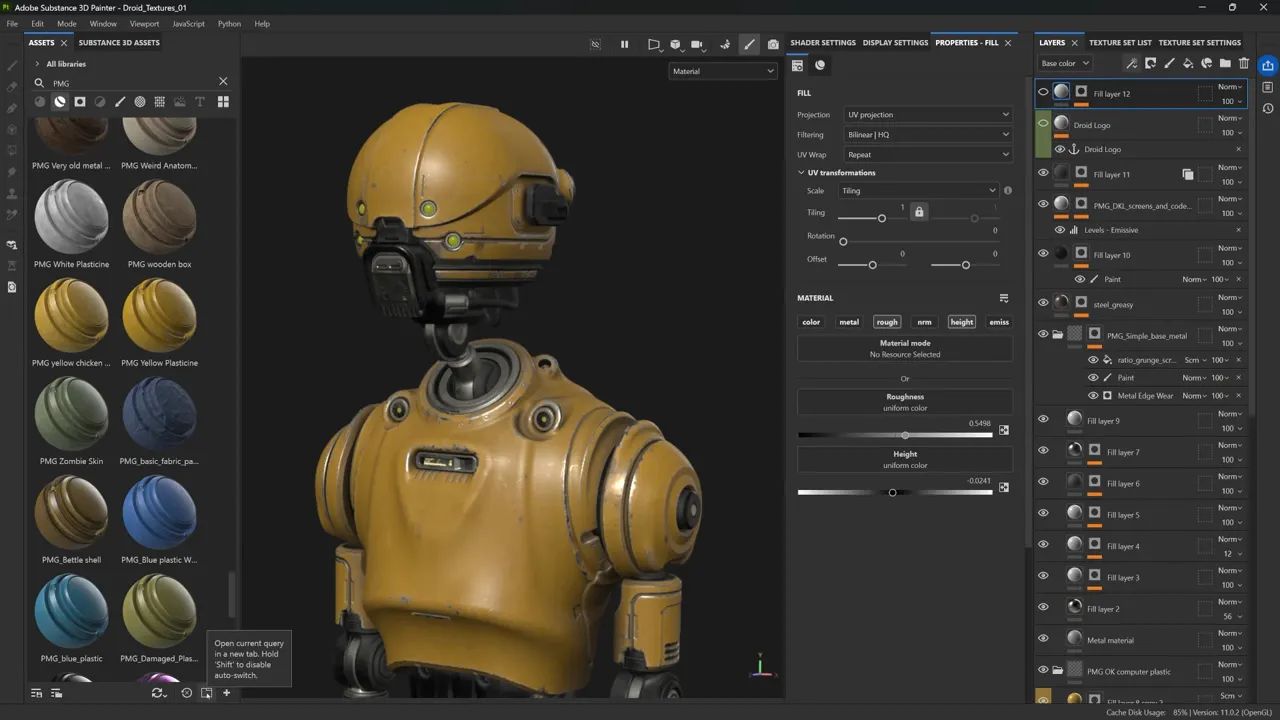Filter assets by fonts 'T' icon

200,102
